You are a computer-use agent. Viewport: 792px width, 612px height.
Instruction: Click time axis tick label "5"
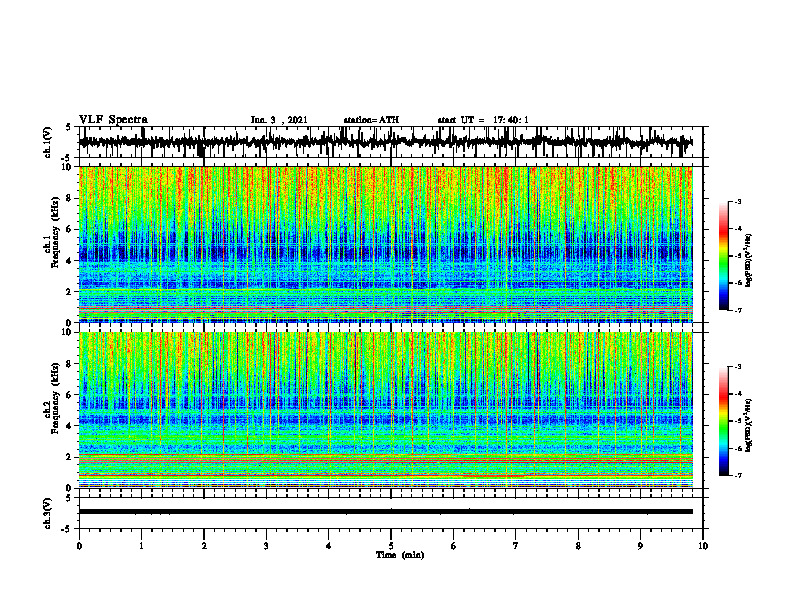391,546
